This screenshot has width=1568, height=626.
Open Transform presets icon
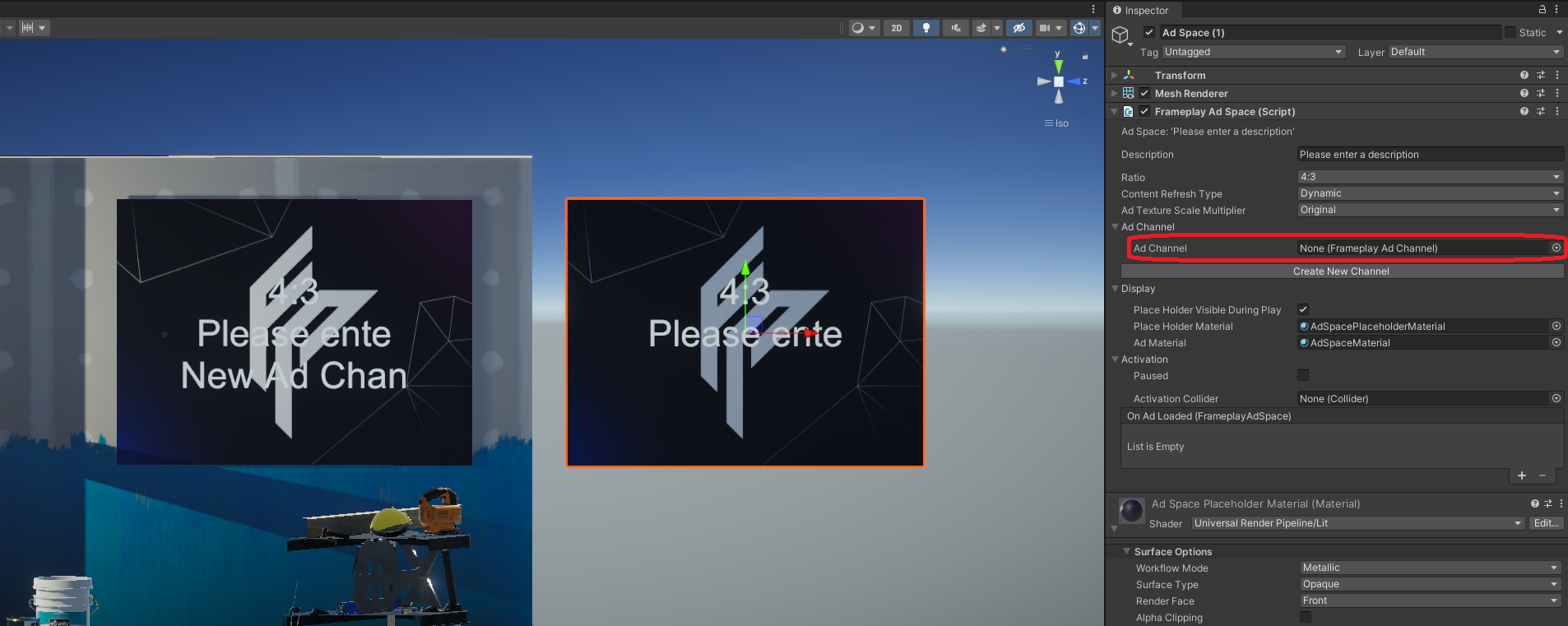pos(1541,75)
